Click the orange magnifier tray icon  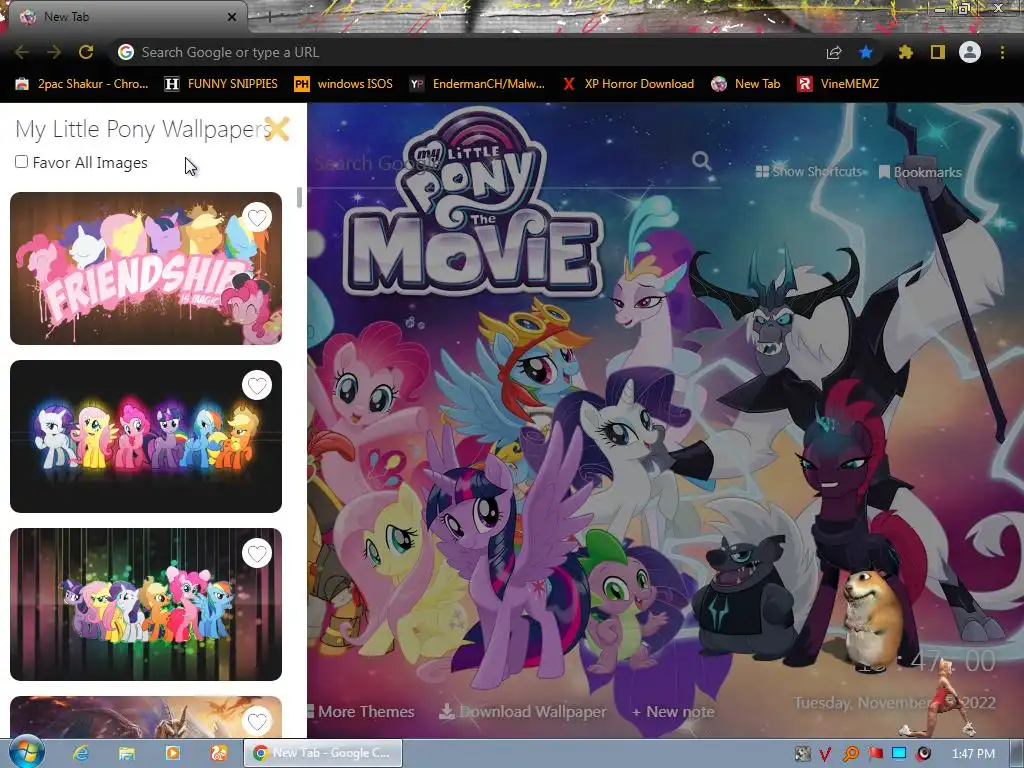[x=850, y=754]
